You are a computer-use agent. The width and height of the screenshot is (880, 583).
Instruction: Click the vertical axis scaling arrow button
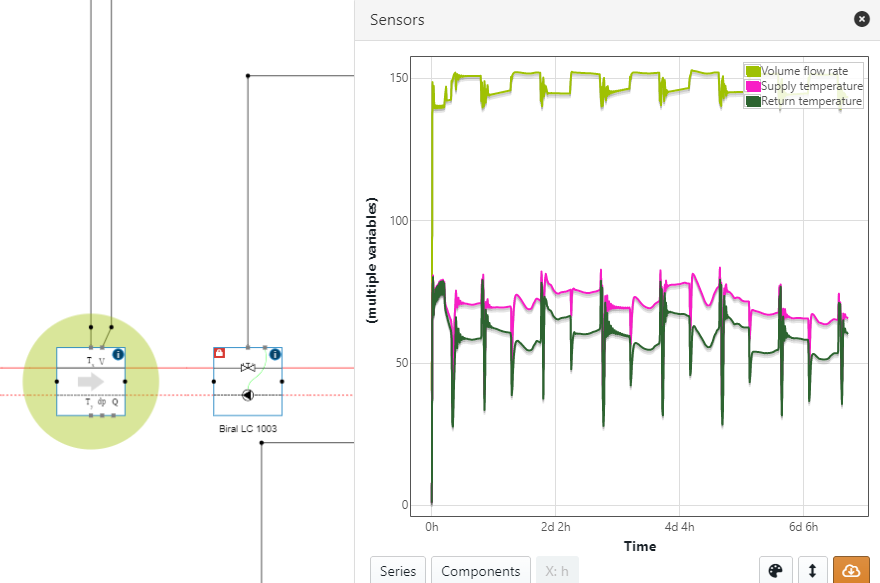tap(813, 570)
